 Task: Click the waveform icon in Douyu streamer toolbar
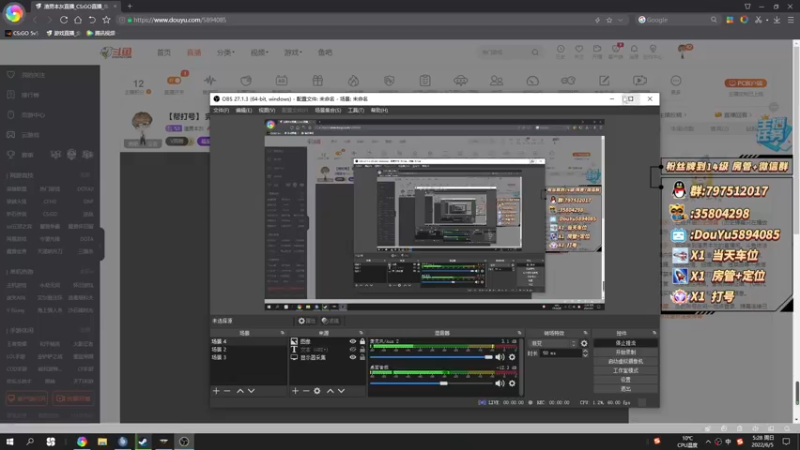[x=210, y=81]
